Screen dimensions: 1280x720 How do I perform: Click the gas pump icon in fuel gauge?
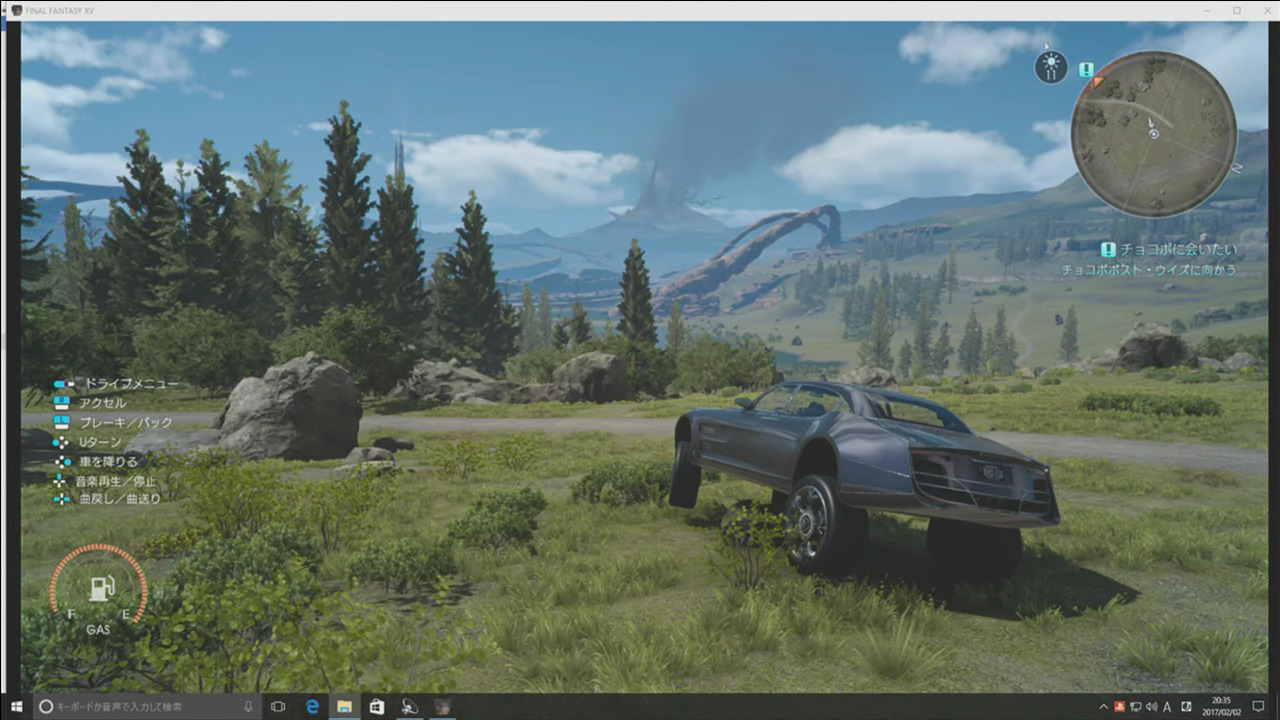[x=100, y=589]
